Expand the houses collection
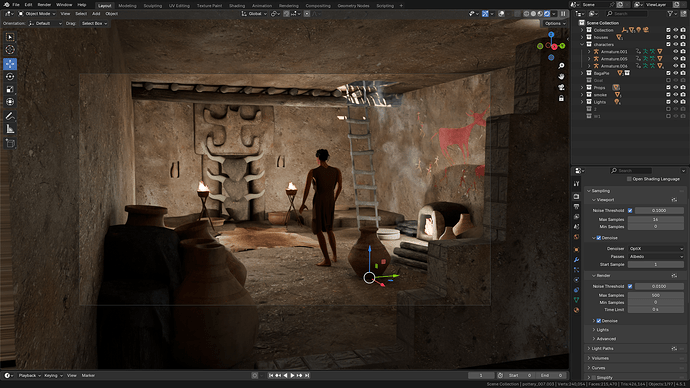The image size is (690, 388). [x=582, y=37]
